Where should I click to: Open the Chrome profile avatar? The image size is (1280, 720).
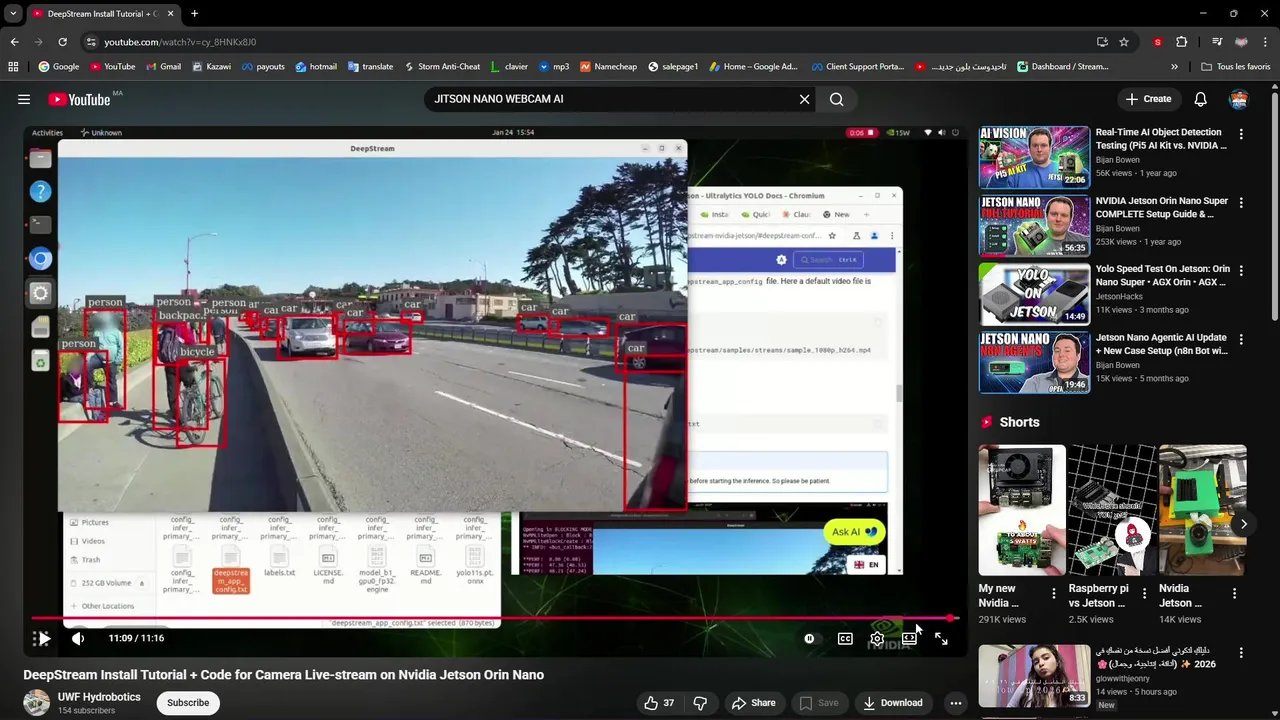click(1241, 42)
